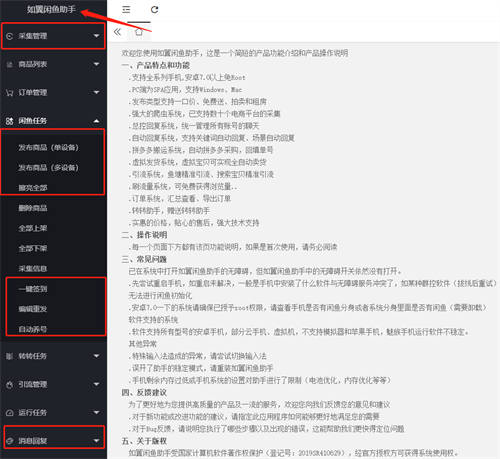Click the 运行任务 sidebar icon
Image resolution: width=500 pixels, height=459 pixels.
pyautogui.click(x=10, y=413)
